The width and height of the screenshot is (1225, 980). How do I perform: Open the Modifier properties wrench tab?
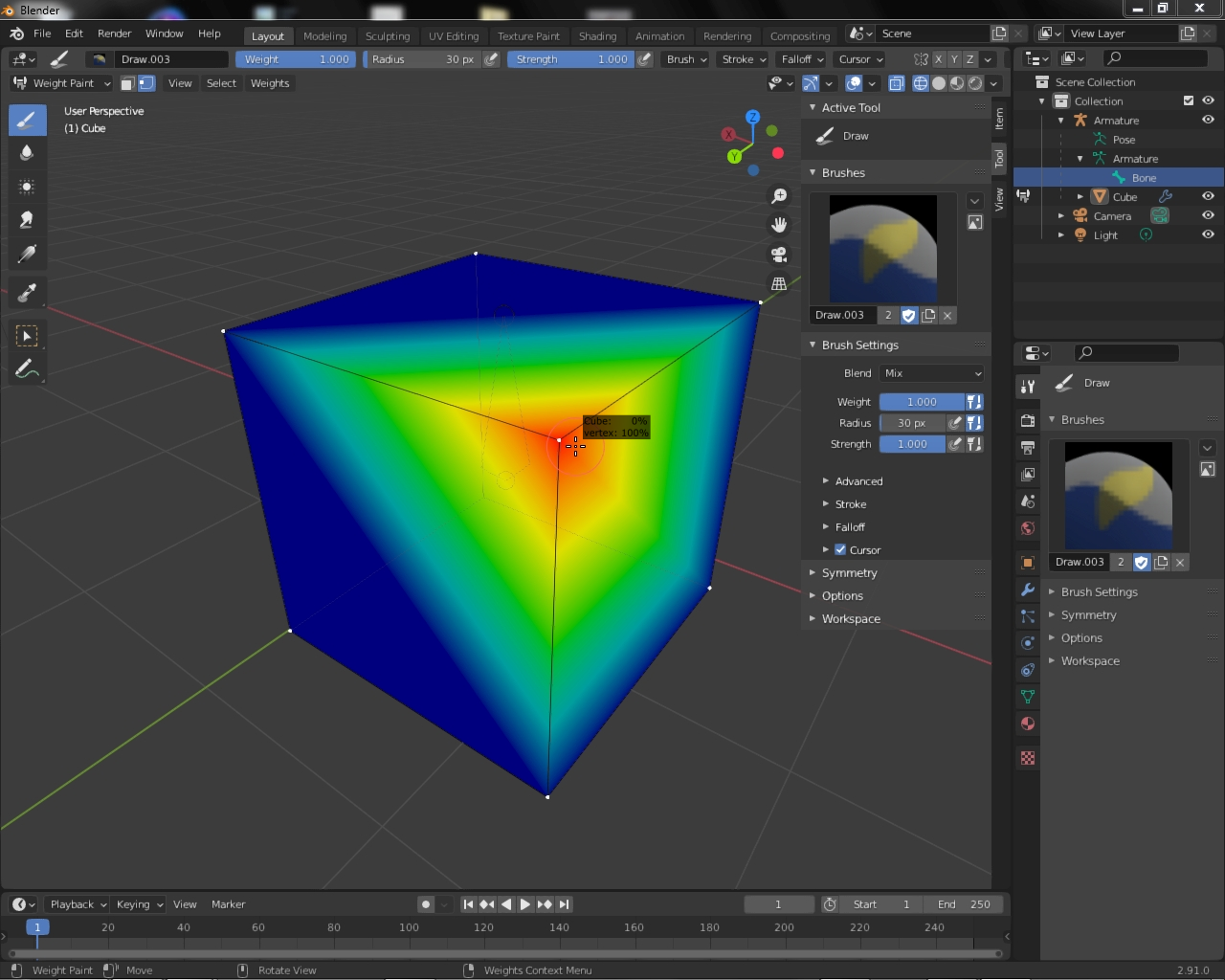point(1028,590)
